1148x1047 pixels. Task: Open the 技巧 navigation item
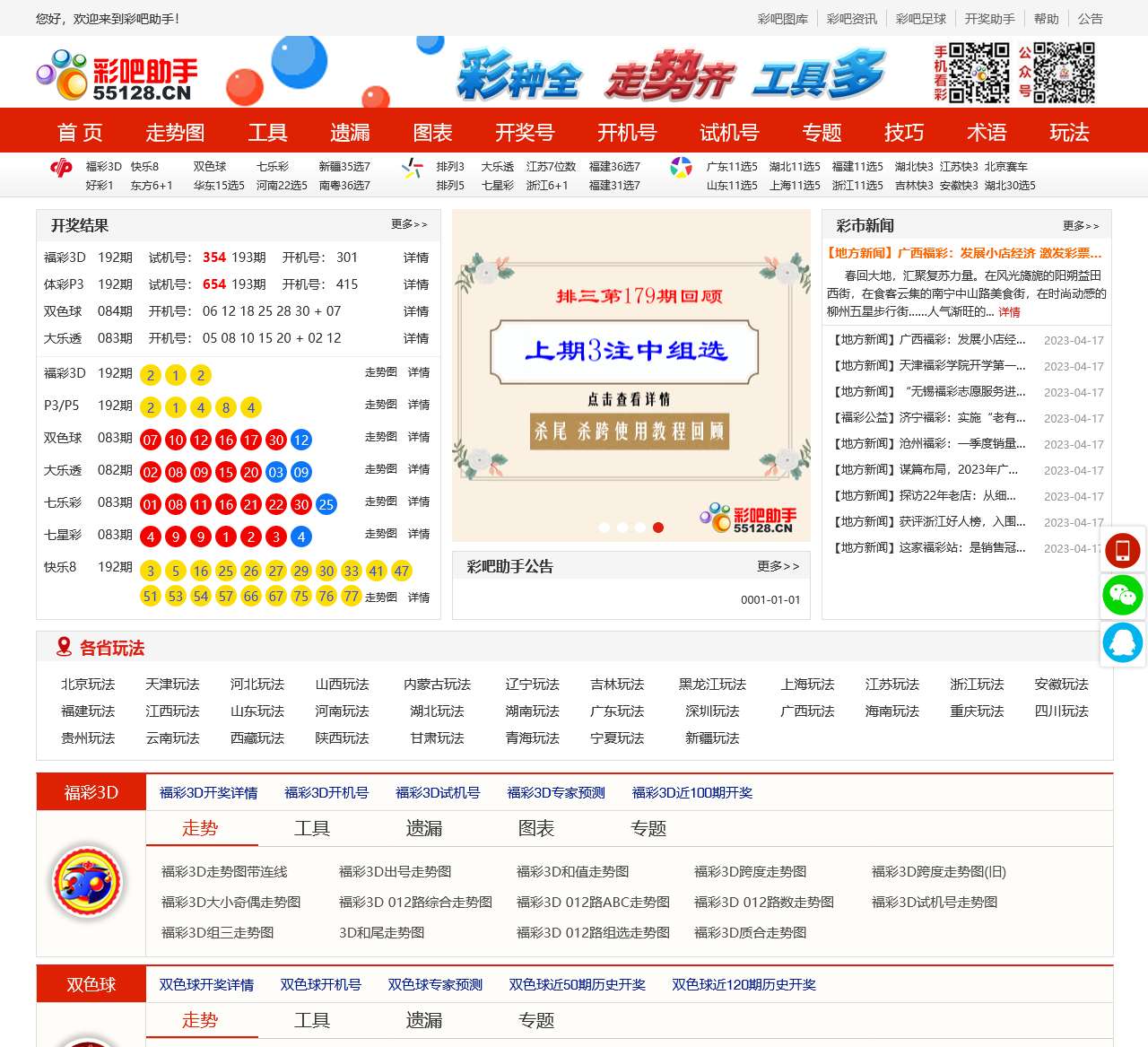(904, 133)
